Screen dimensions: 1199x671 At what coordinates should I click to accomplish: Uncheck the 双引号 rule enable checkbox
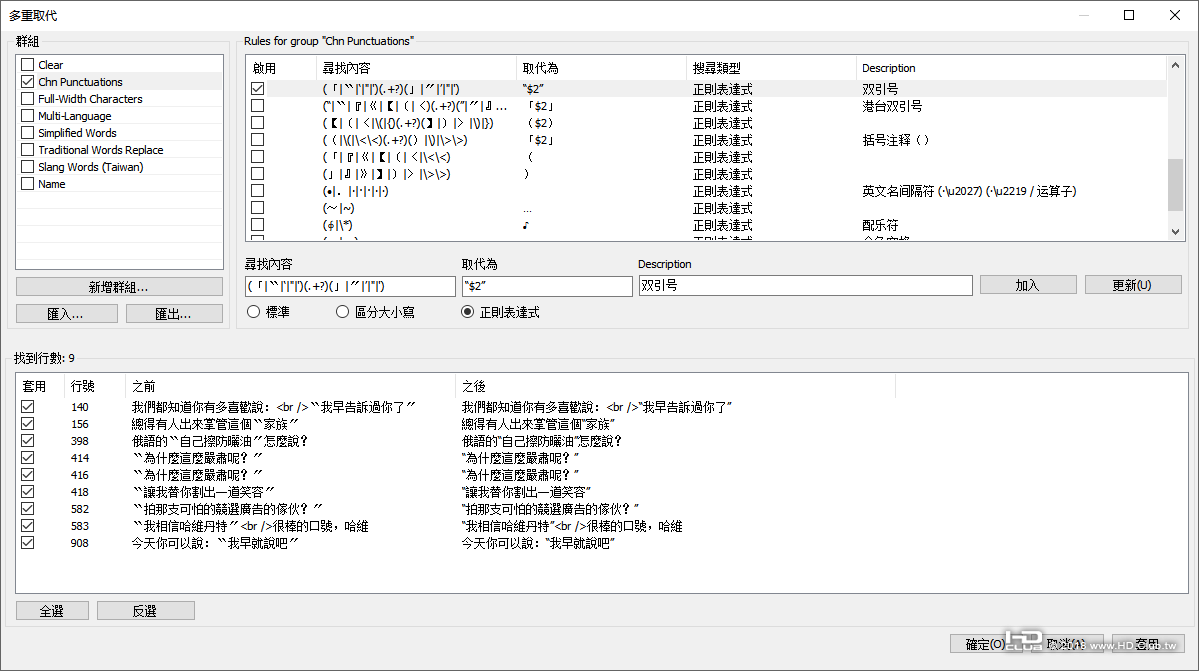coord(258,89)
